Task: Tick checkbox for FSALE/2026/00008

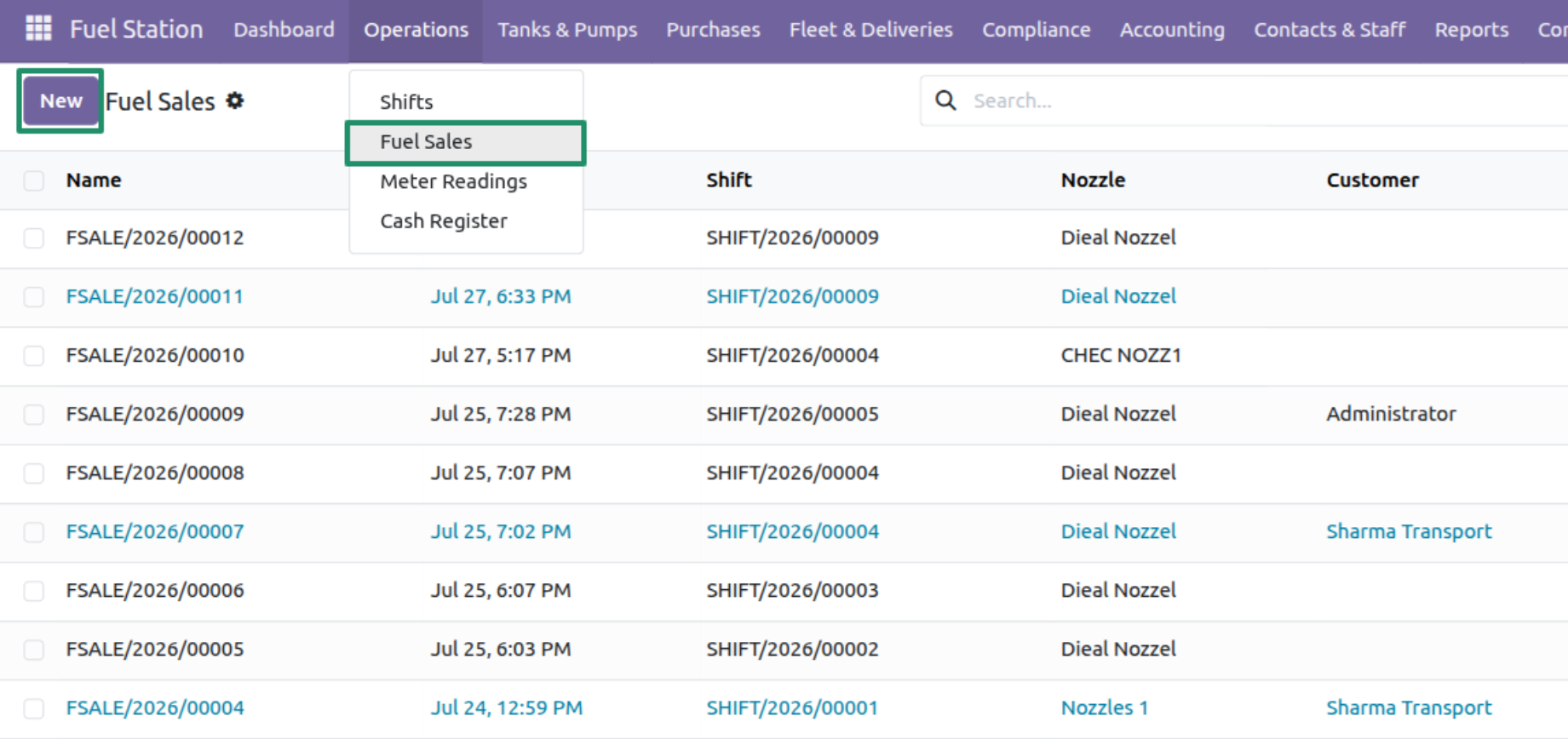Action: coord(34,473)
